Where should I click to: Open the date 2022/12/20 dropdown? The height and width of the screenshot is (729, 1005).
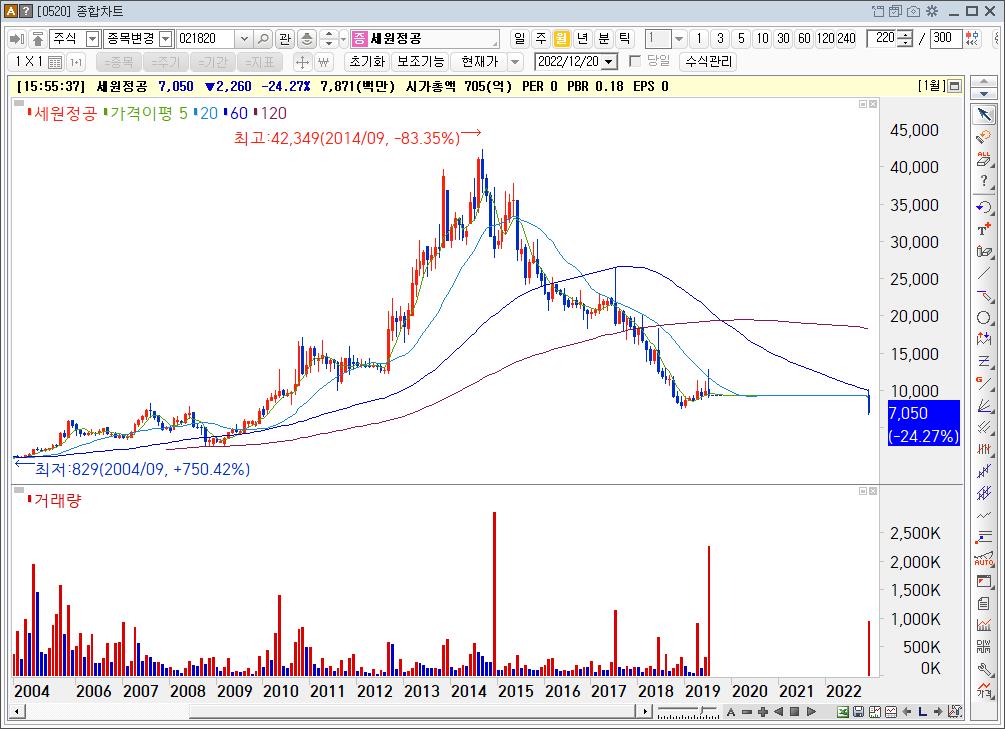coord(610,62)
